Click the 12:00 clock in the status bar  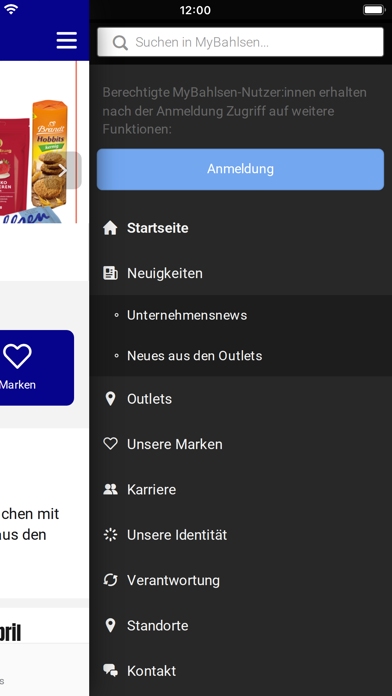195,10
